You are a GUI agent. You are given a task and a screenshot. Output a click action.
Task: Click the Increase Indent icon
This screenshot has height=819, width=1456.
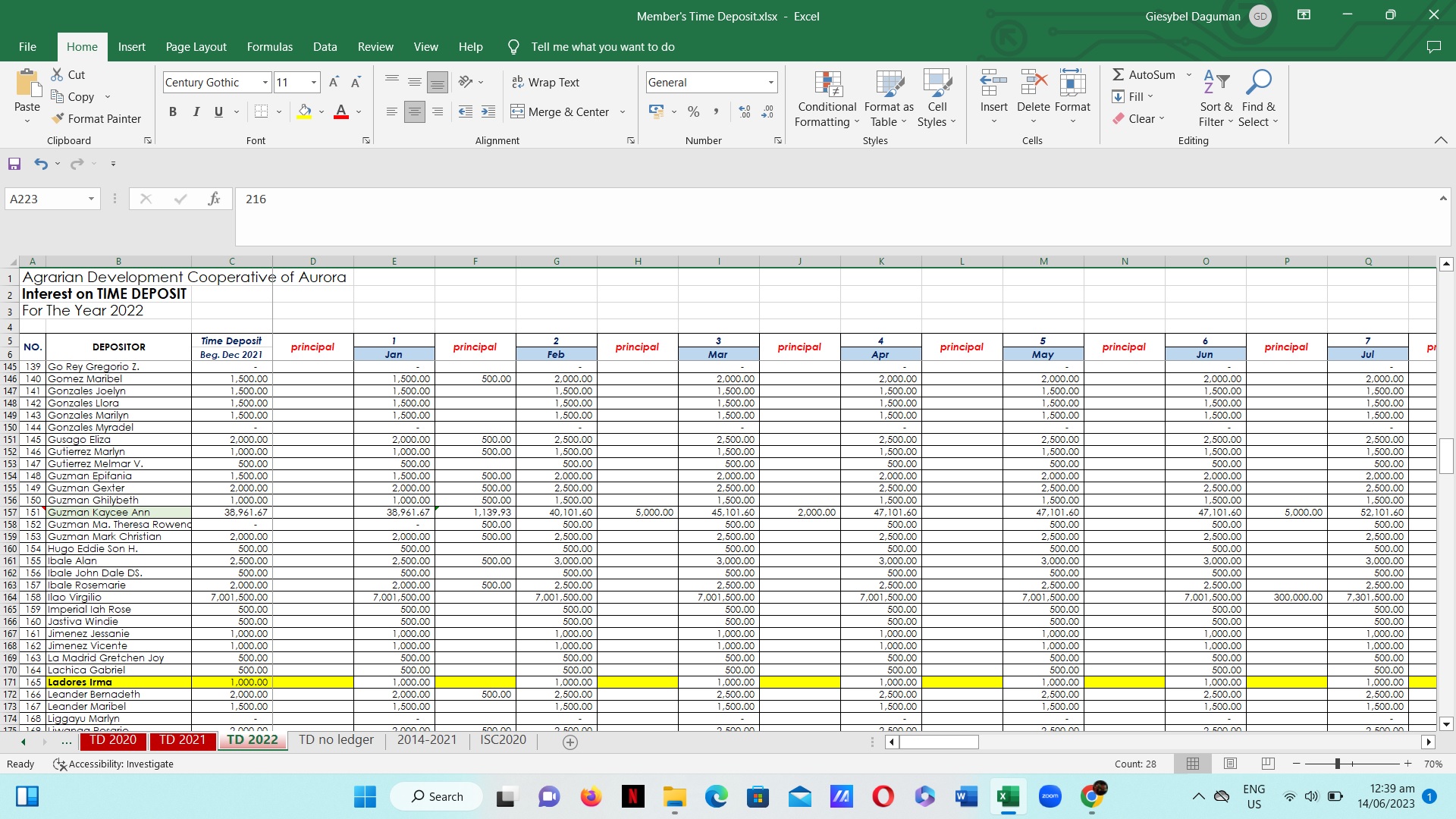(x=488, y=111)
